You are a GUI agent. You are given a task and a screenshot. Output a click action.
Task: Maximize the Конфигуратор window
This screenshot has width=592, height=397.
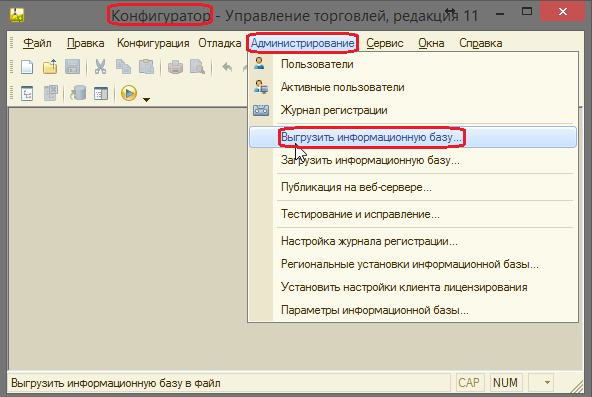tap(527, 12)
